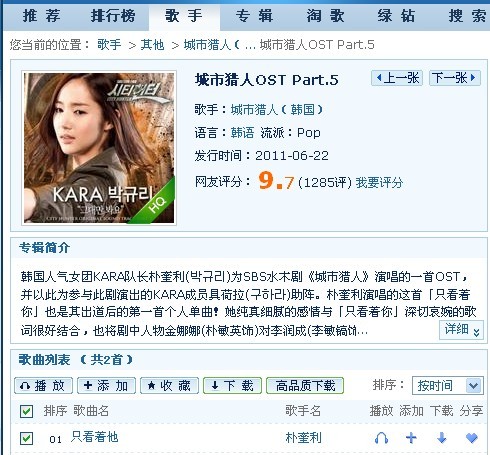Share song 只看着他 with heart icon
The image size is (490, 455).
tap(472, 438)
